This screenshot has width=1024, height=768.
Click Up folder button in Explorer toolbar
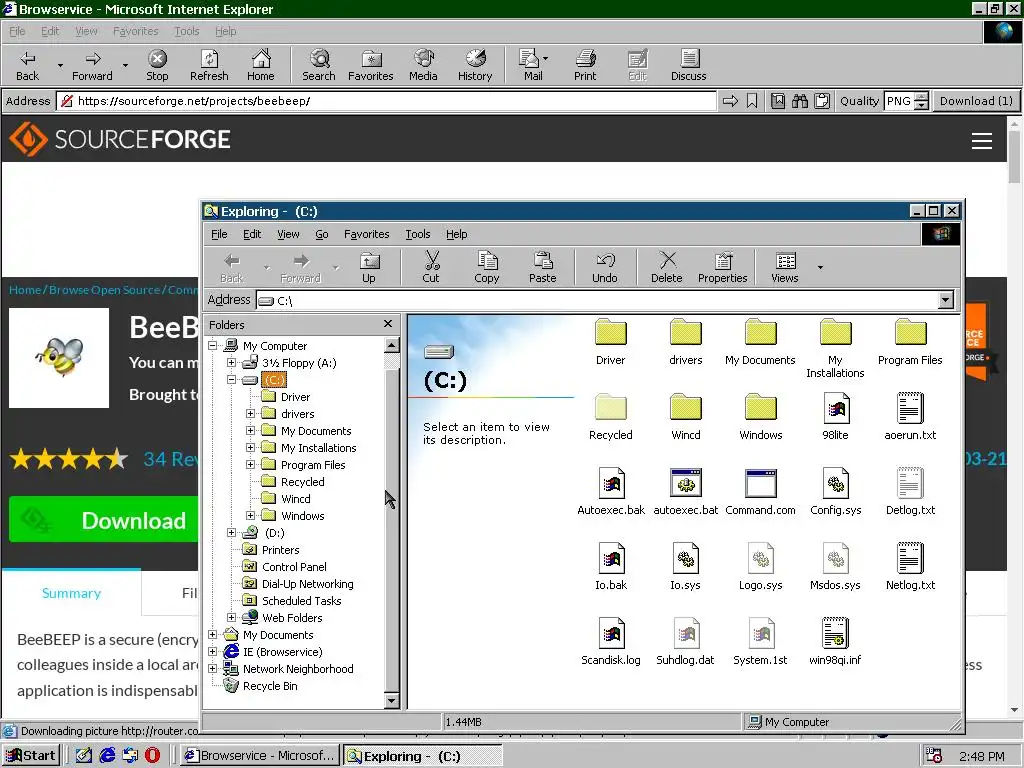(x=370, y=267)
